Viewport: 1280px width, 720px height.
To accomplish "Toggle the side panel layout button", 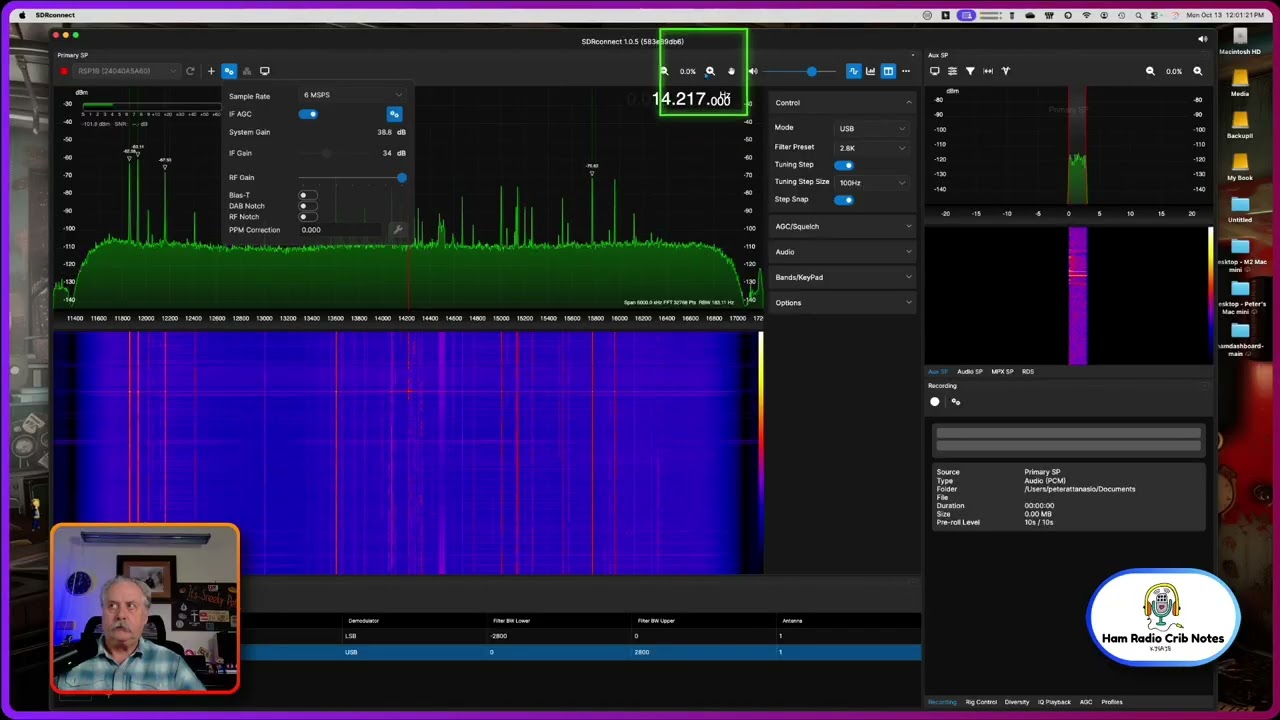I will coord(888,71).
